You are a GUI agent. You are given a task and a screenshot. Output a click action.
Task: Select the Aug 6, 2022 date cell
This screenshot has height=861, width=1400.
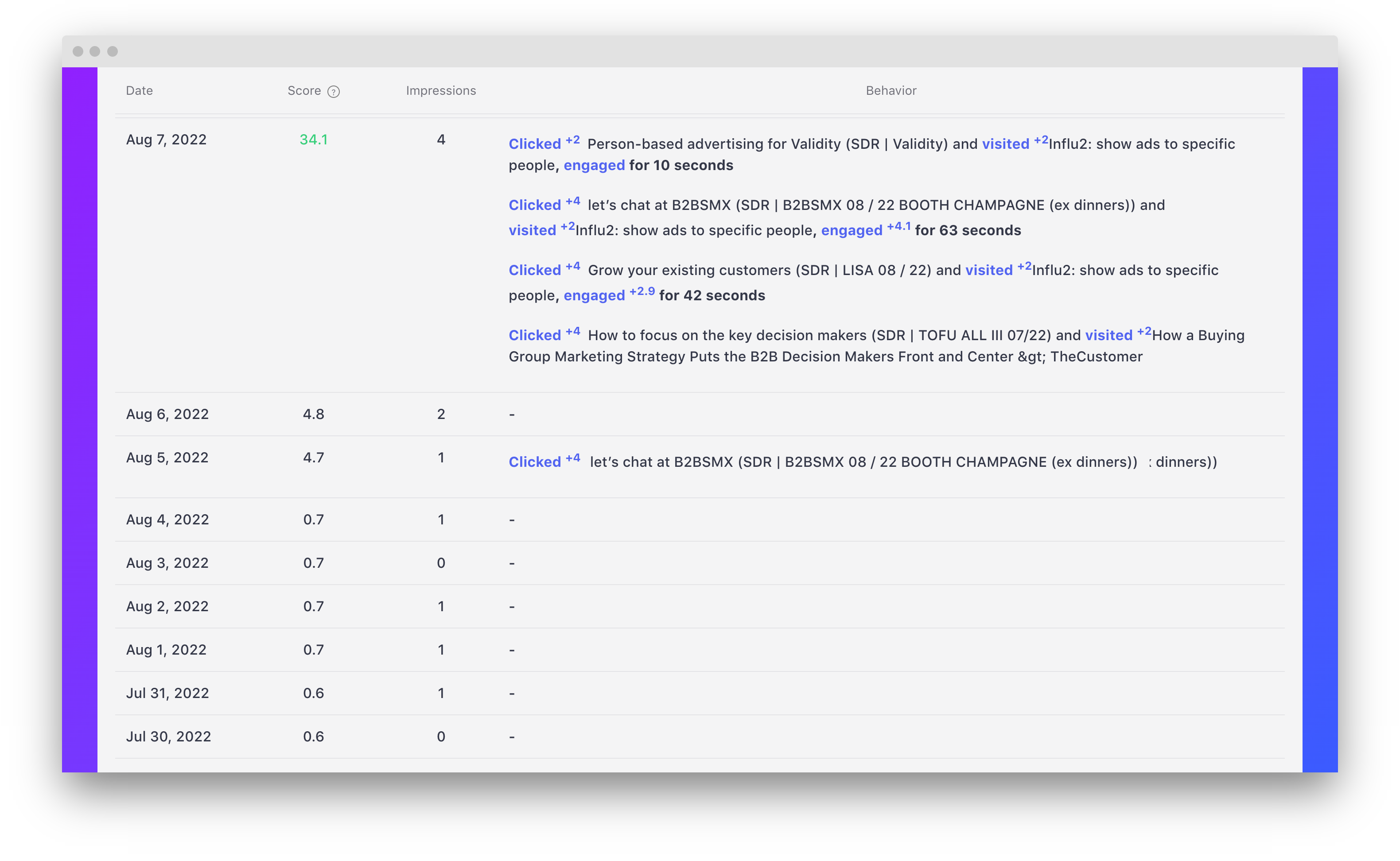(x=167, y=415)
